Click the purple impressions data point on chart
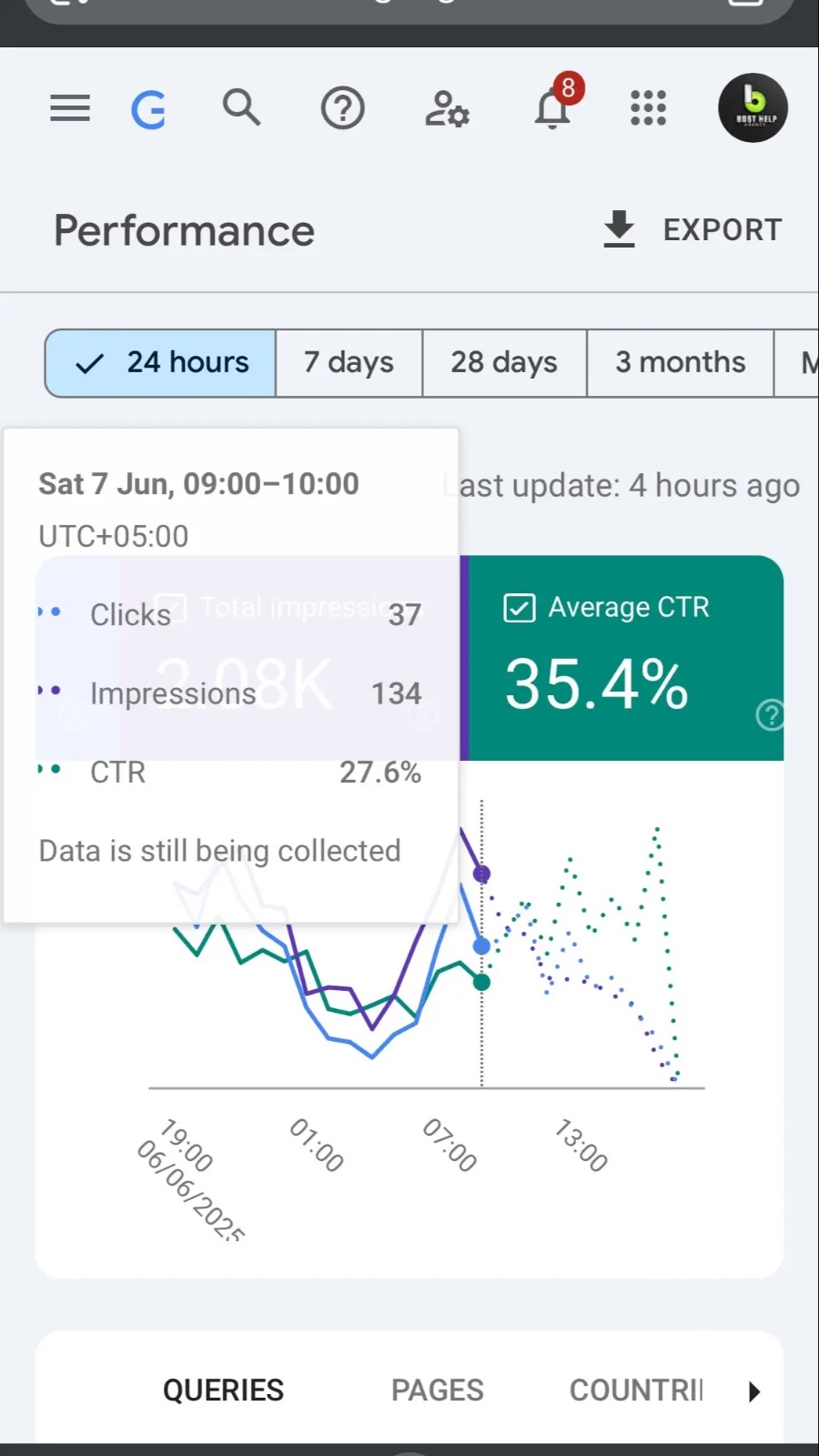819x1456 pixels. pyautogui.click(x=481, y=874)
